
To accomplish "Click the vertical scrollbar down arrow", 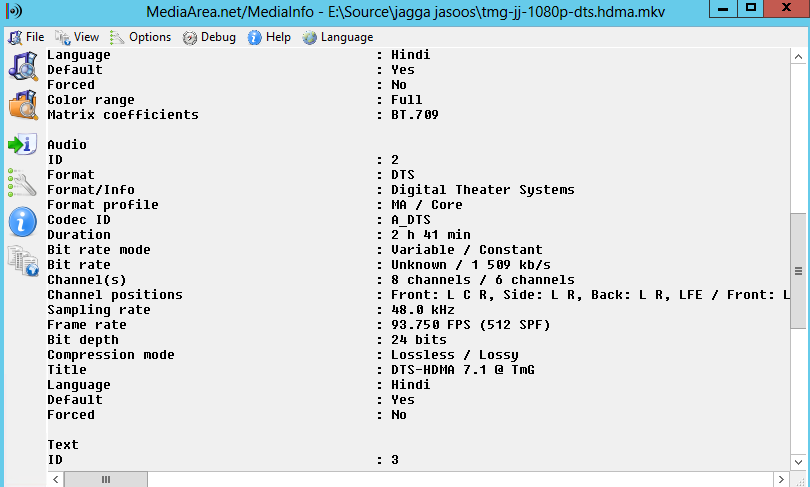I will tap(798, 462).
